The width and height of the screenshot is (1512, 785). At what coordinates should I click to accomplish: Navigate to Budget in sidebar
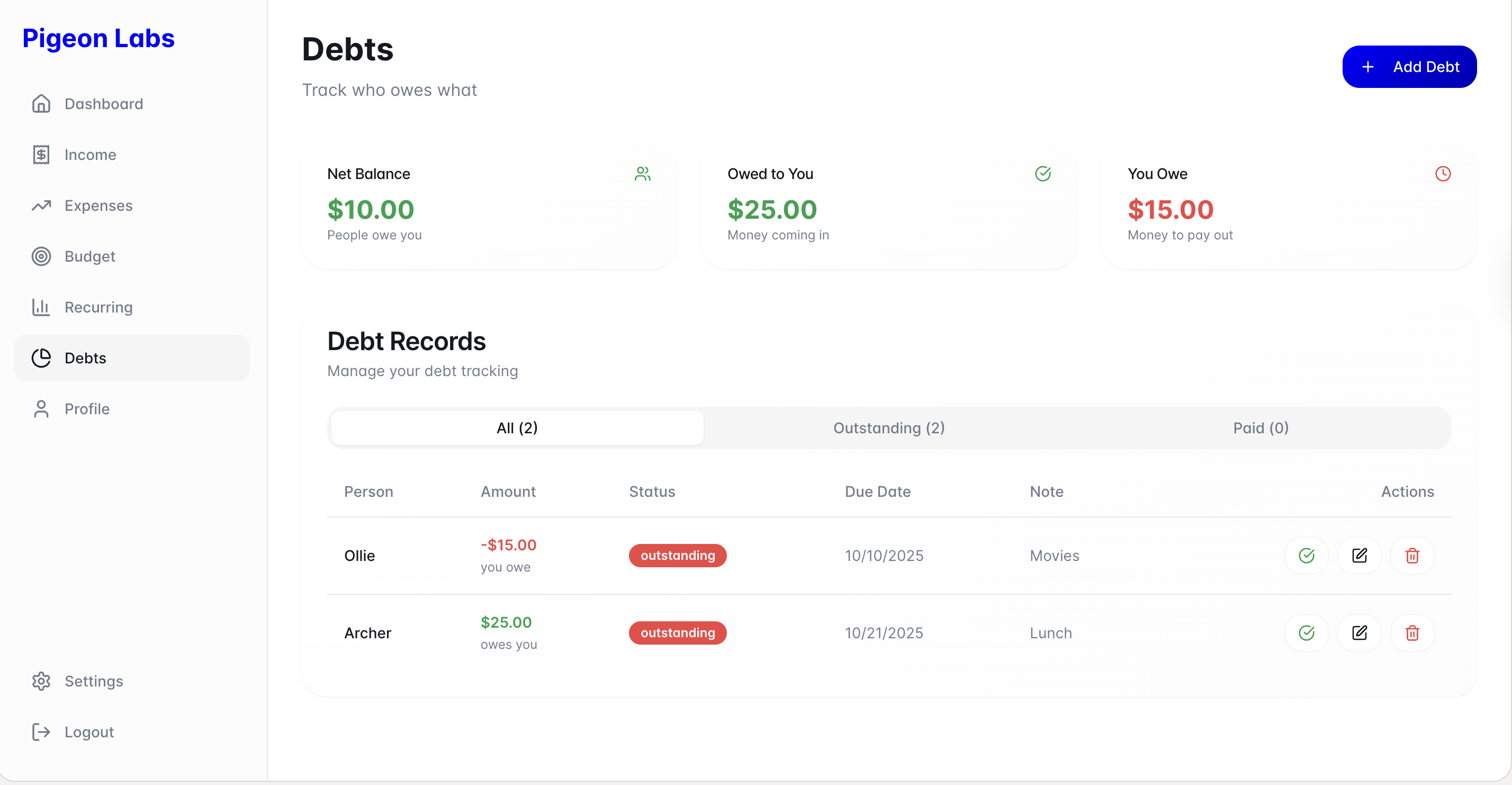click(x=89, y=256)
